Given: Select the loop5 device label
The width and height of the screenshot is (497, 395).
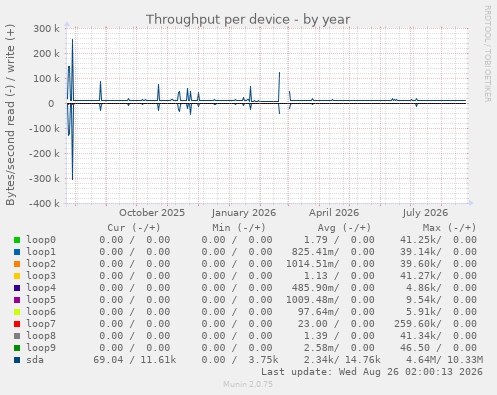Looking at the screenshot, I should (x=41, y=300).
